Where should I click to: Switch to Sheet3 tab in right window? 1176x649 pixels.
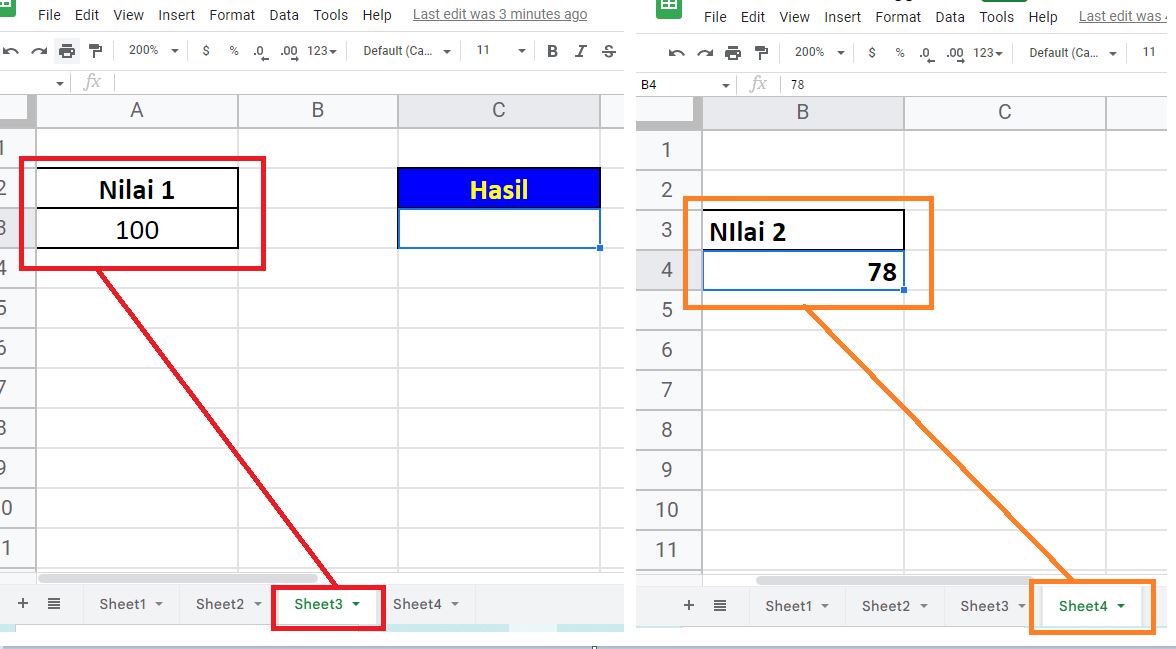pos(984,605)
